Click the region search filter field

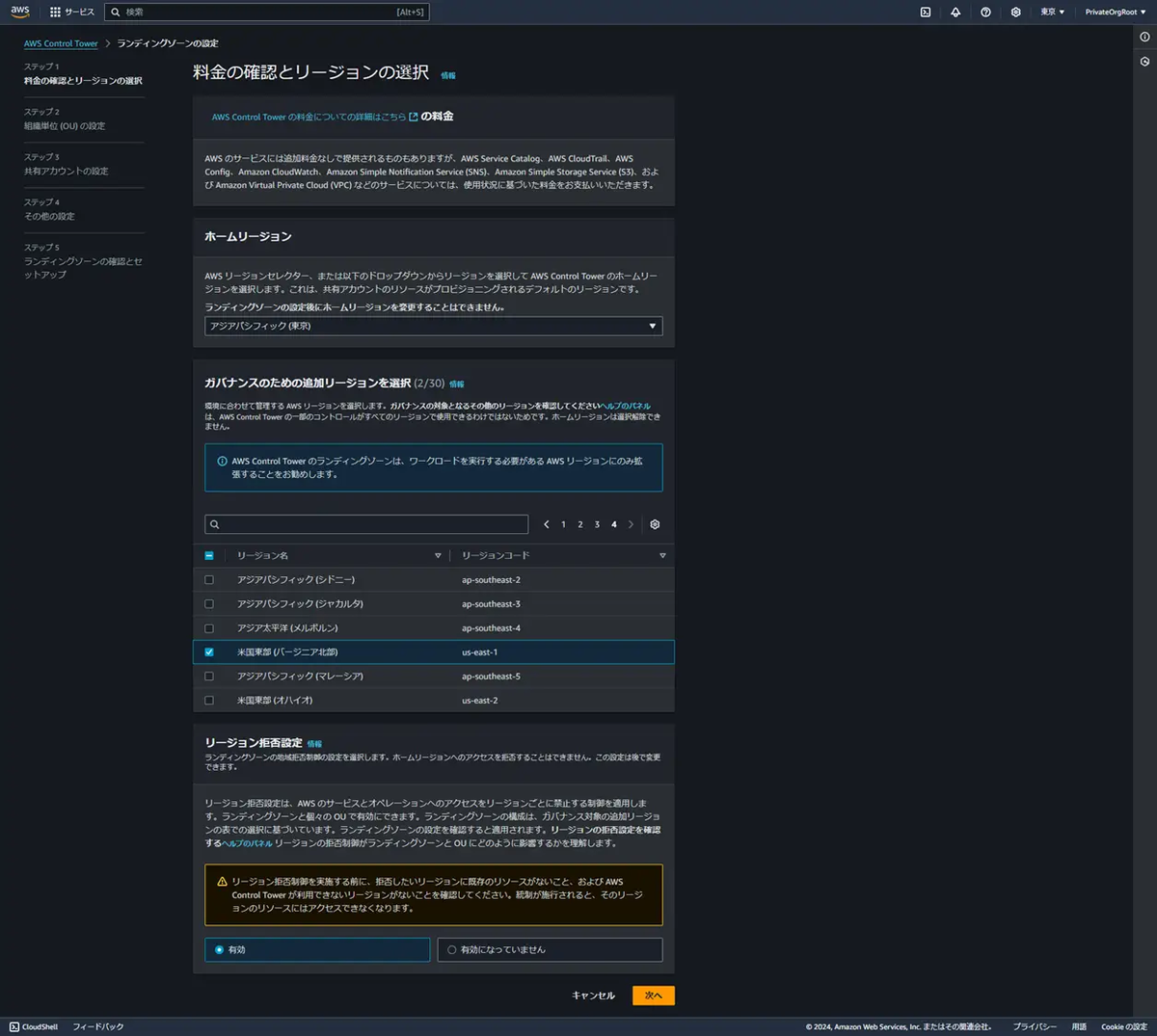pyautogui.click(x=366, y=524)
